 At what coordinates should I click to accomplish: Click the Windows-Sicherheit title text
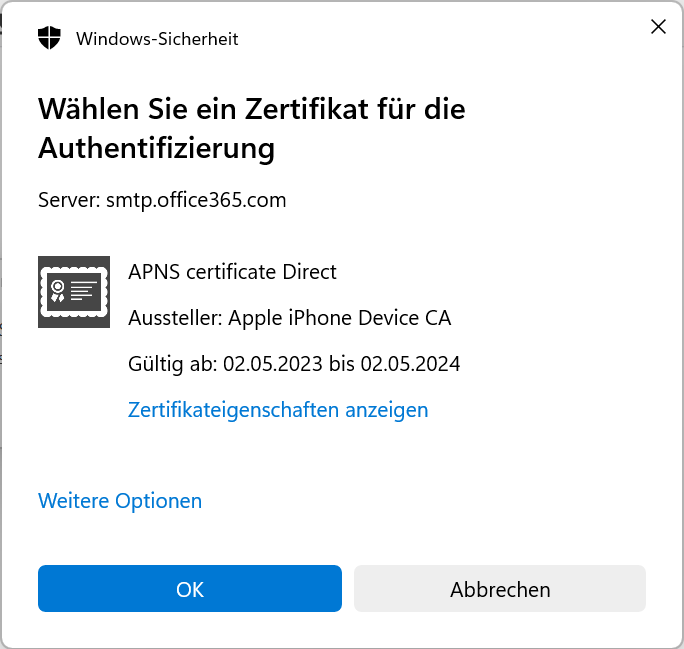157,39
